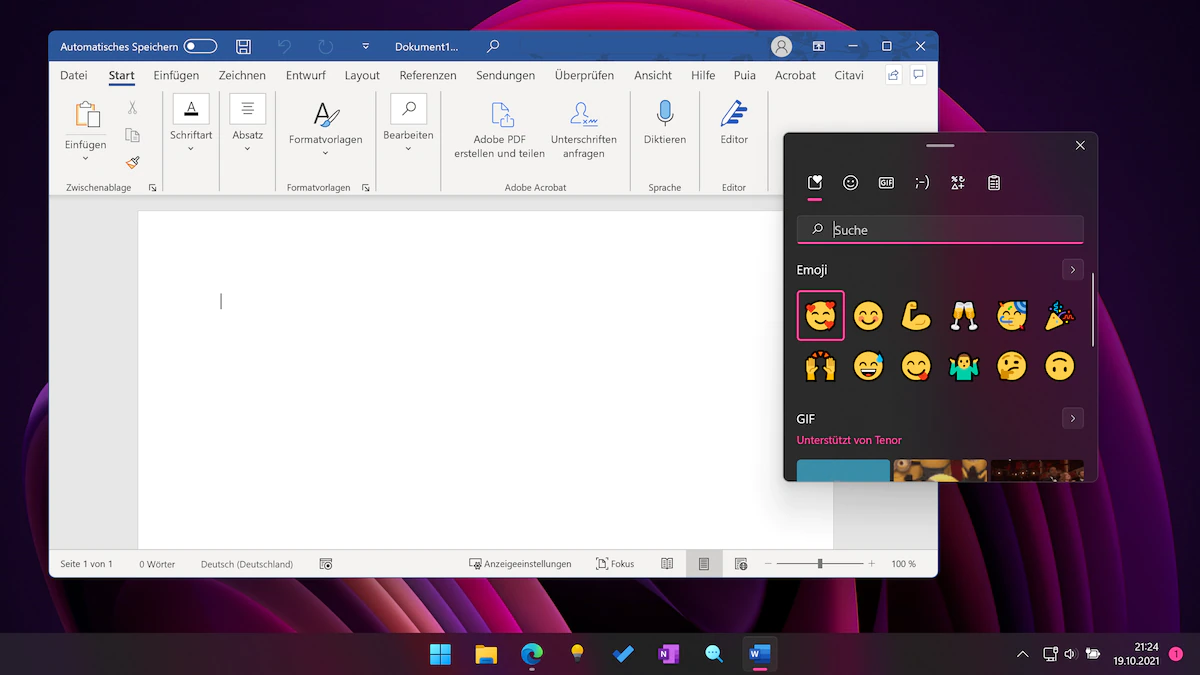
Task: Click Anzeigeeinstellungen in status bar
Action: coord(520,564)
